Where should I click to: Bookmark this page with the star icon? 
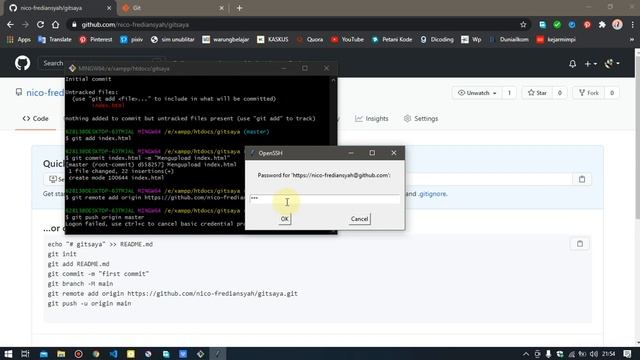click(x=523, y=24)
